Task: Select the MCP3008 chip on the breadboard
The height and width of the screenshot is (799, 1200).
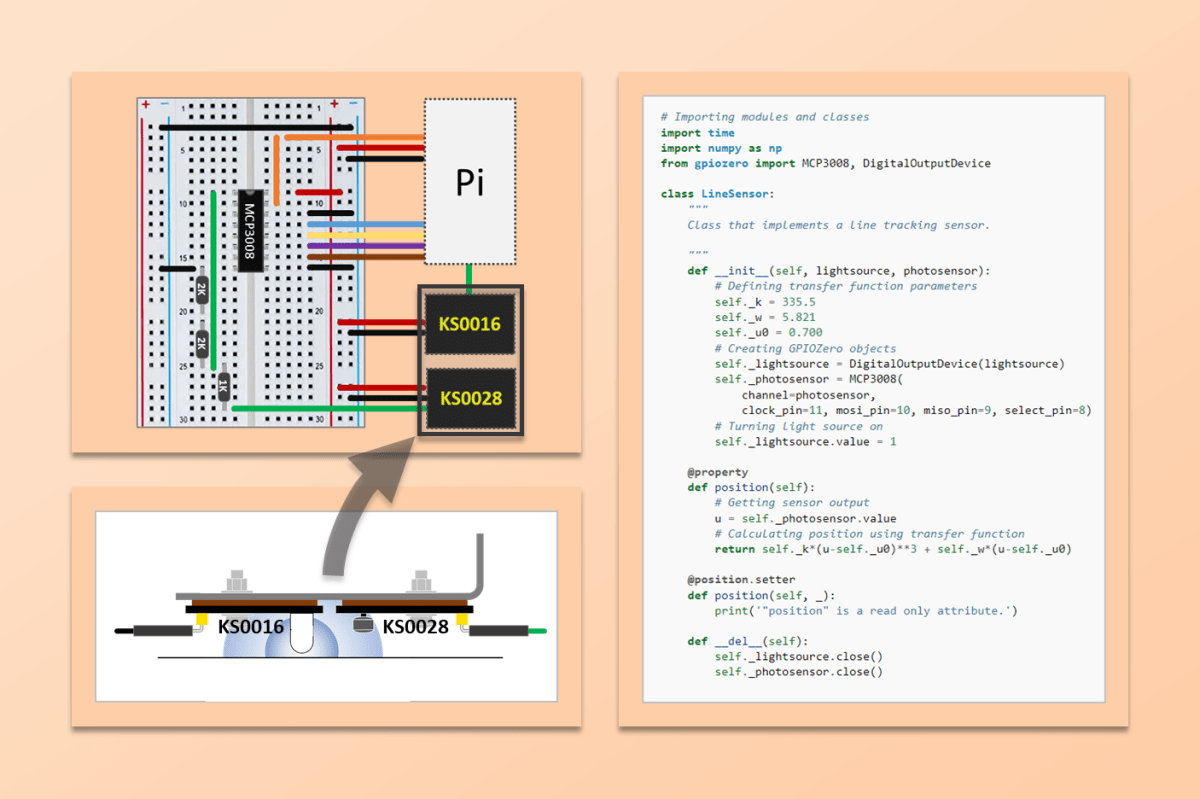Action: tap(249, 228)
